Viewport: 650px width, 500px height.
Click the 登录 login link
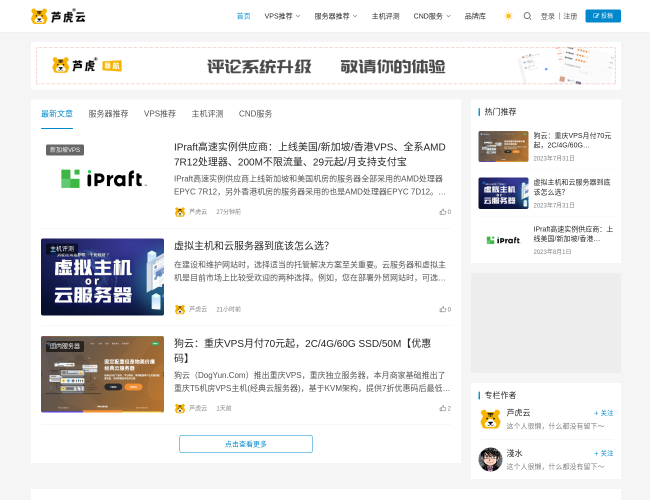pyautogui.click(x=547, y=16)
